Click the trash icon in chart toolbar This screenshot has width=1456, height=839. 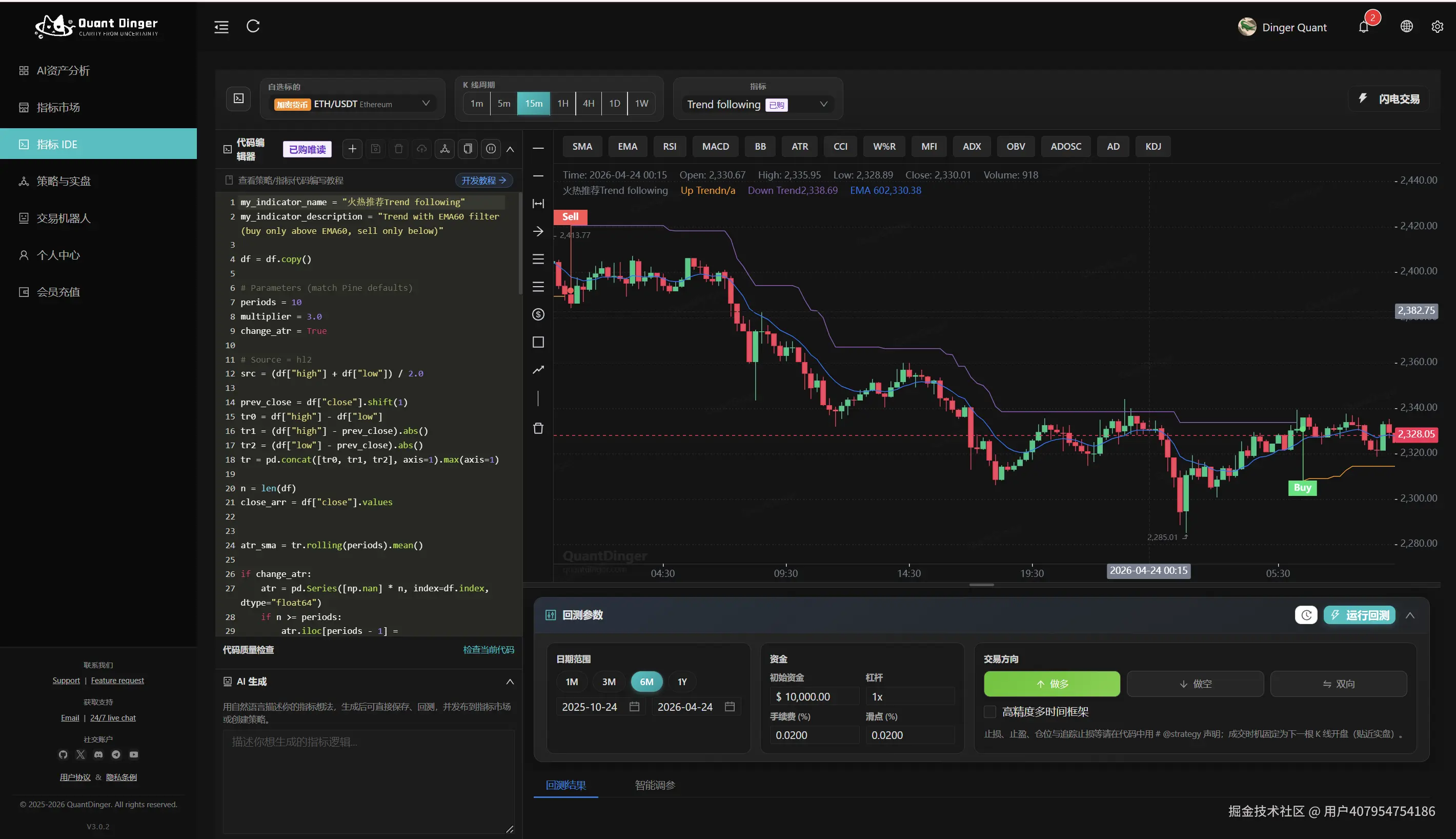538,428
